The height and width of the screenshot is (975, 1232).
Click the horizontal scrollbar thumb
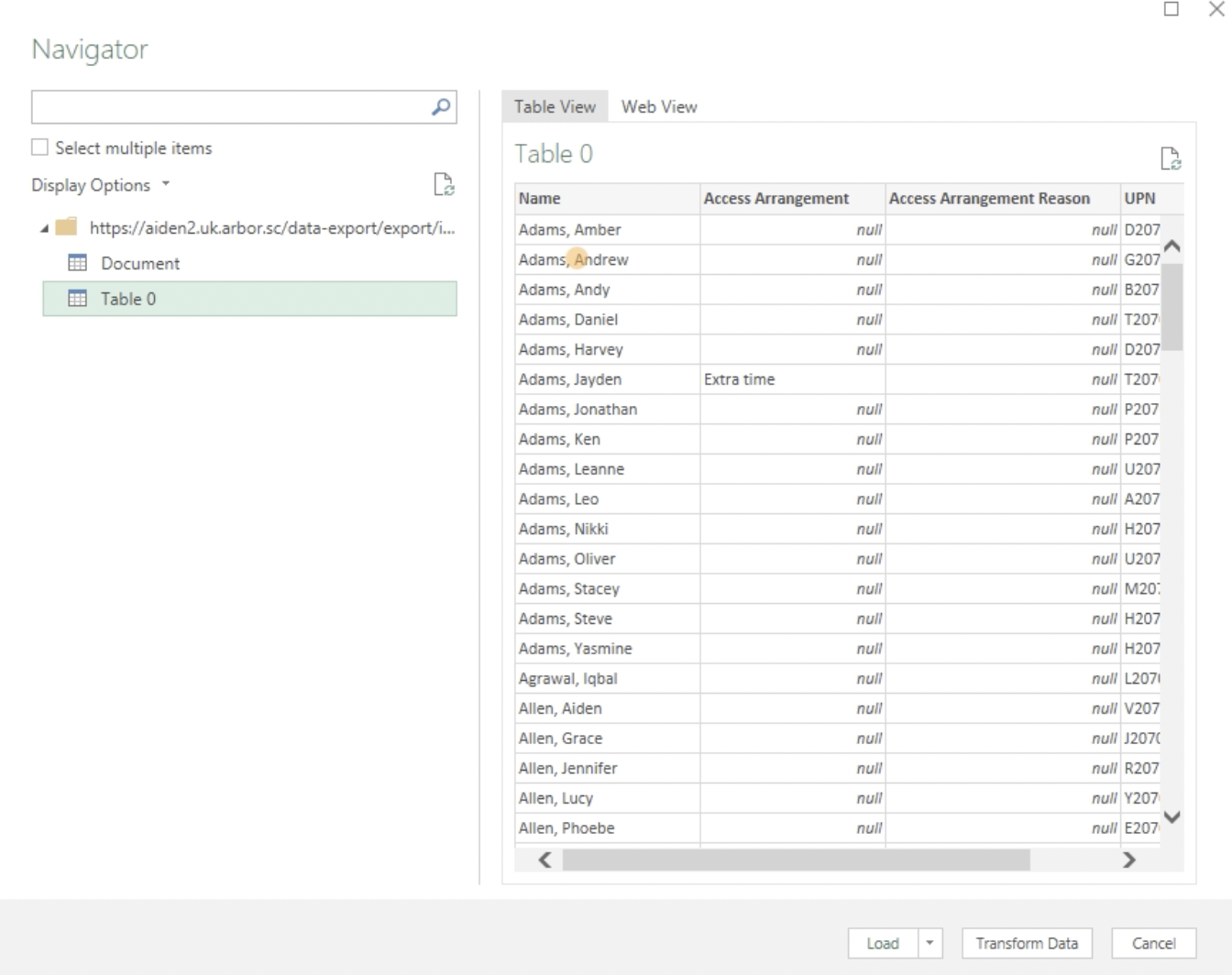pyautogui.click(x=796, y=860)
